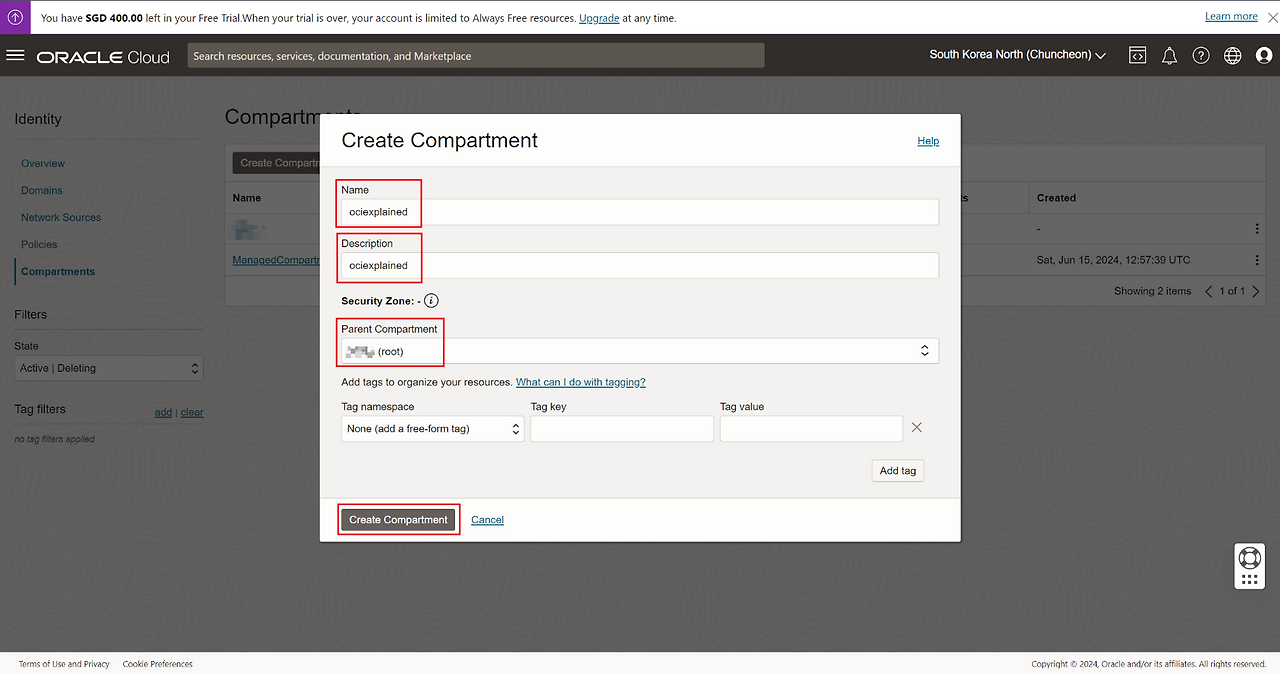
Task: Open the State filter dropdown
Action: (108, 368)
